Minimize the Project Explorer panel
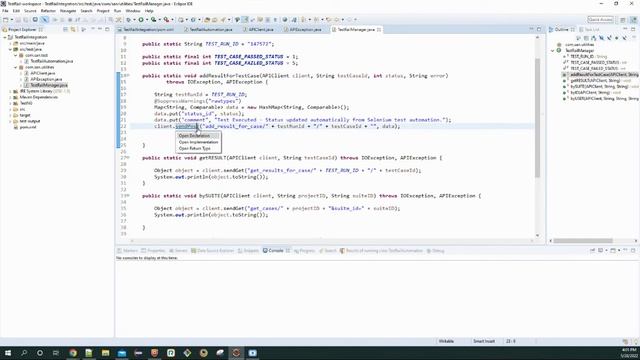Viewport: 640px width, 360px height. tap(100, 29)
